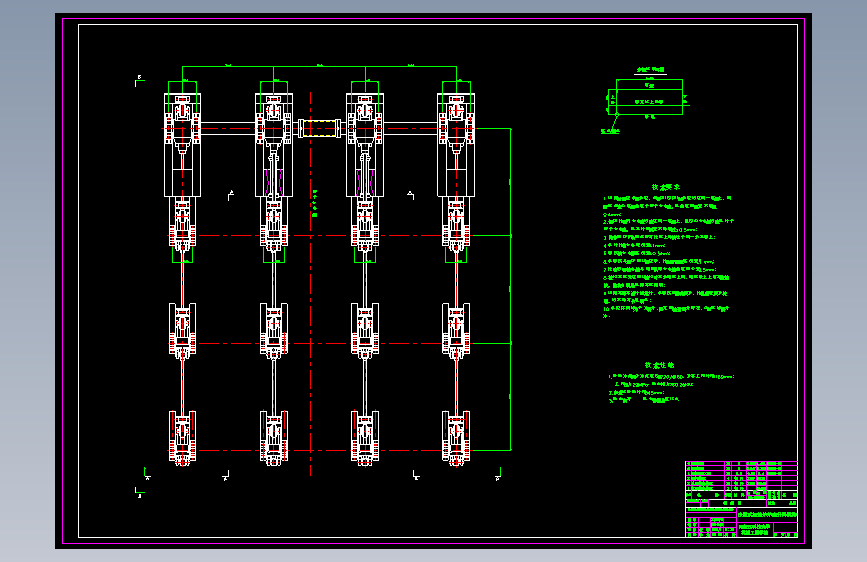Pick the vertical red dash-dot center line

coord(311,284)
